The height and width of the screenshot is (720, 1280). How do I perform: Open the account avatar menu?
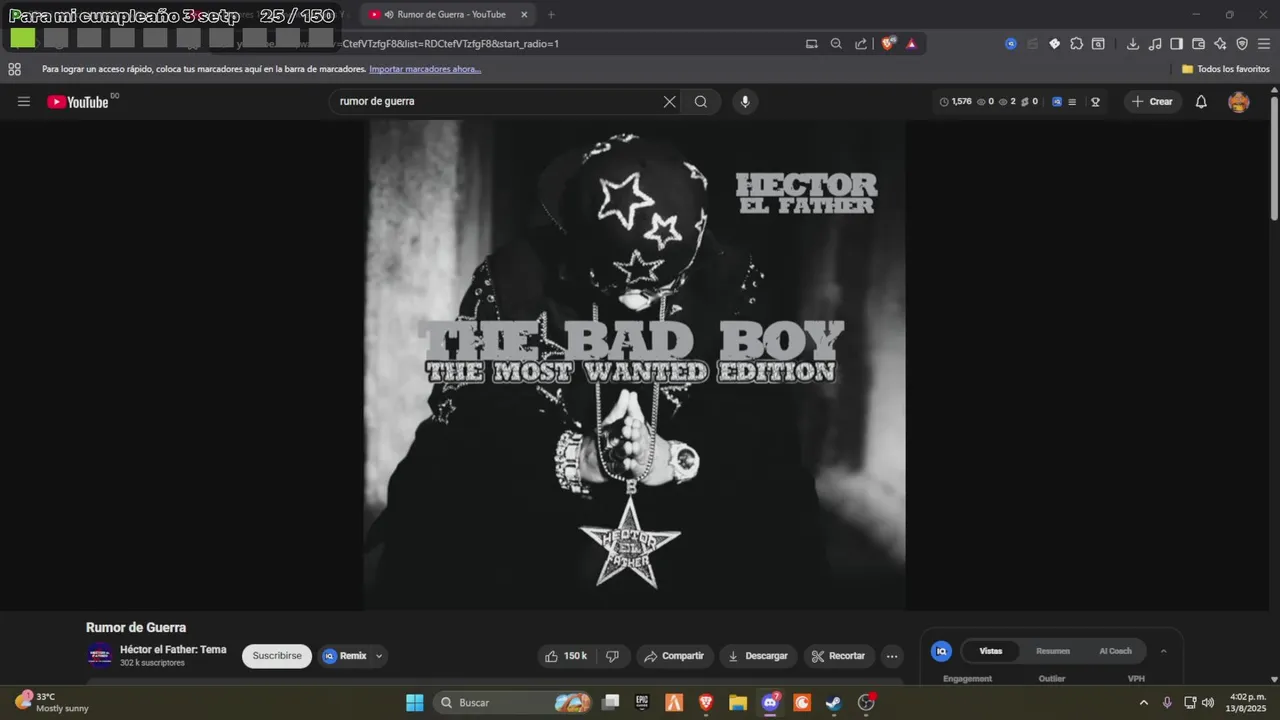(x=1239, y=101)
